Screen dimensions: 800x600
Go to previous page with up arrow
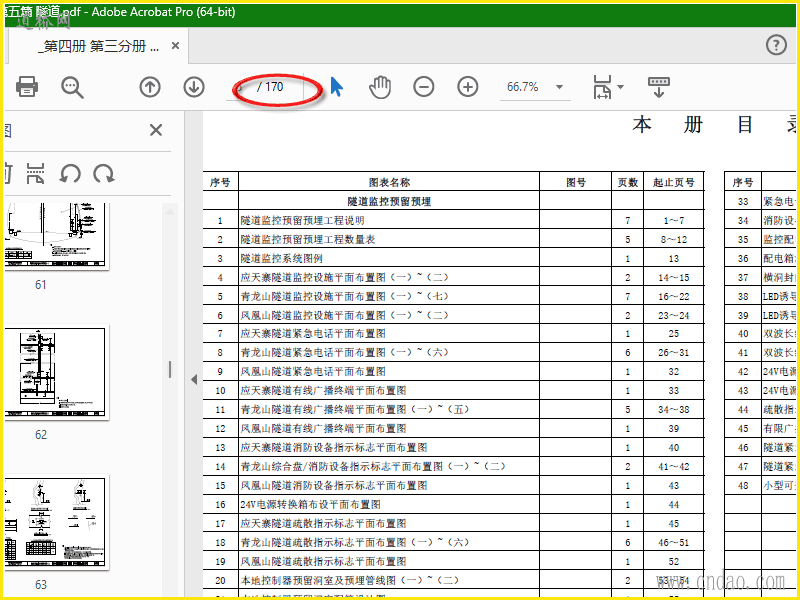149,87
